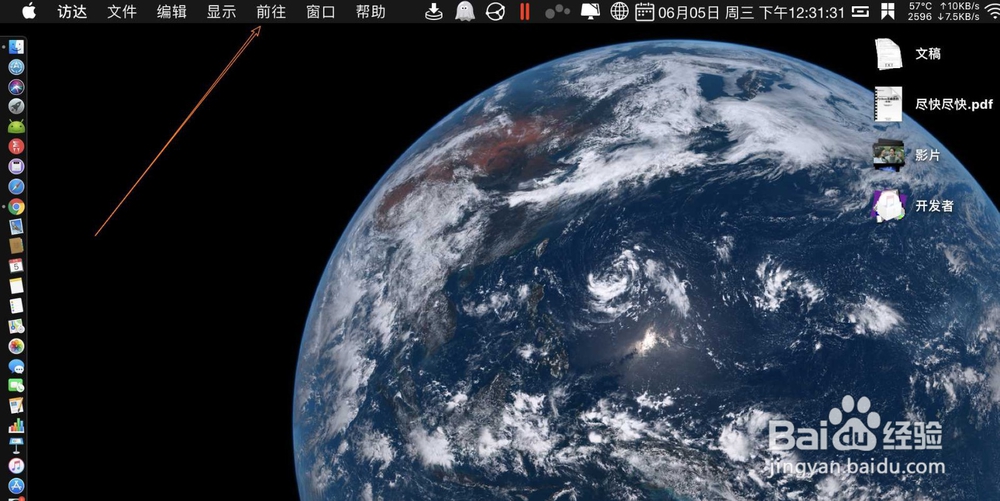The image size is (1000, 501).
Task: Click the download tray icon in menu bar
Action: coord(434,11)
